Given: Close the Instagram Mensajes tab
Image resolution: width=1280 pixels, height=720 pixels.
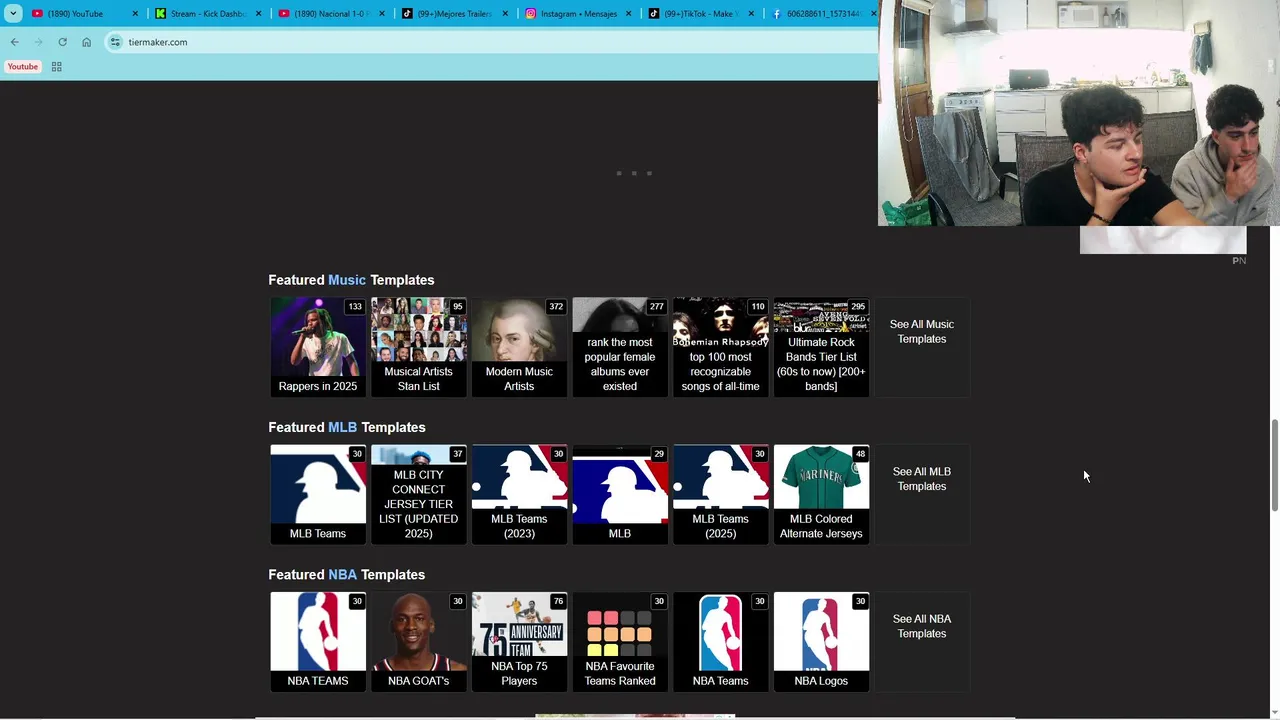Looking at the screenshot, I should pyautogui.click(x=628, y=14).
